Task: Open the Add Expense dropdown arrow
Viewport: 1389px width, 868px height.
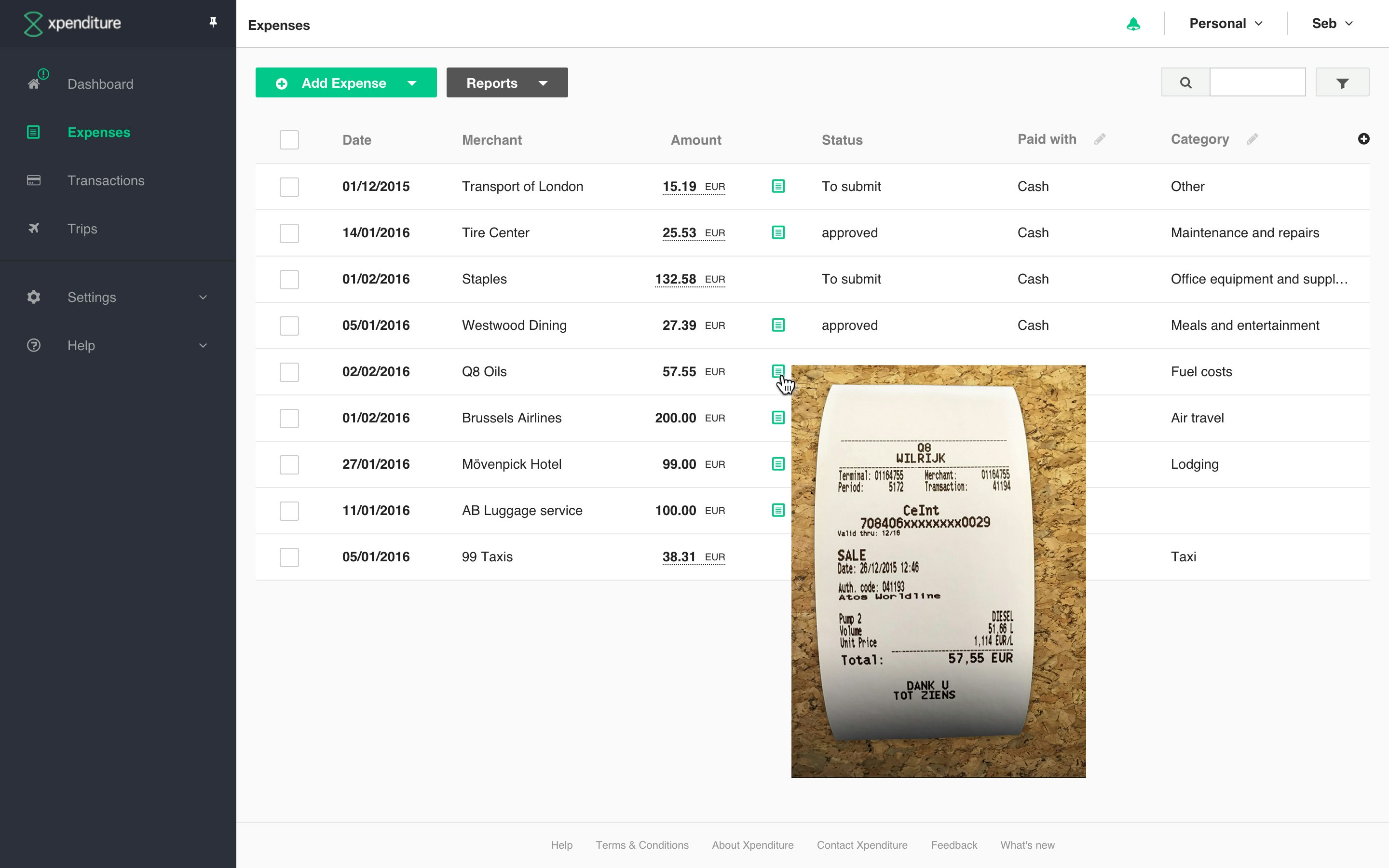Action: [x=412, y=83]
